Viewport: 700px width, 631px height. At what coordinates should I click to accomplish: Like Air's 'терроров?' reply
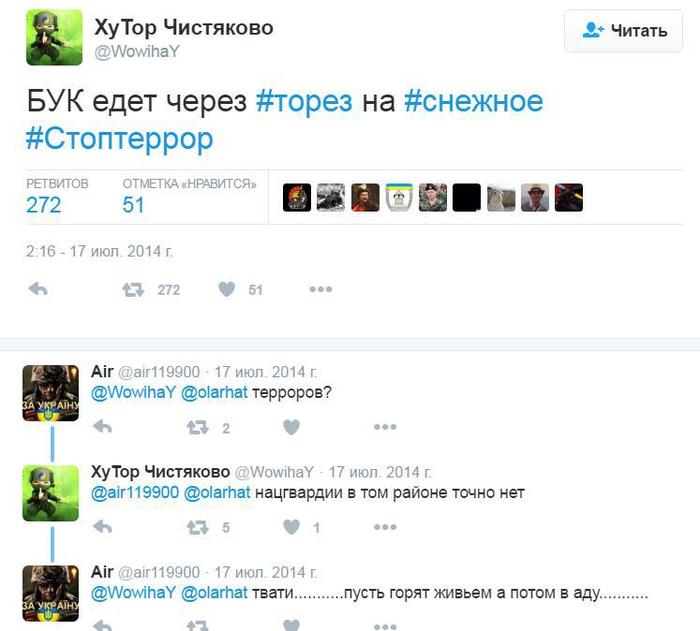click(291, 427)
